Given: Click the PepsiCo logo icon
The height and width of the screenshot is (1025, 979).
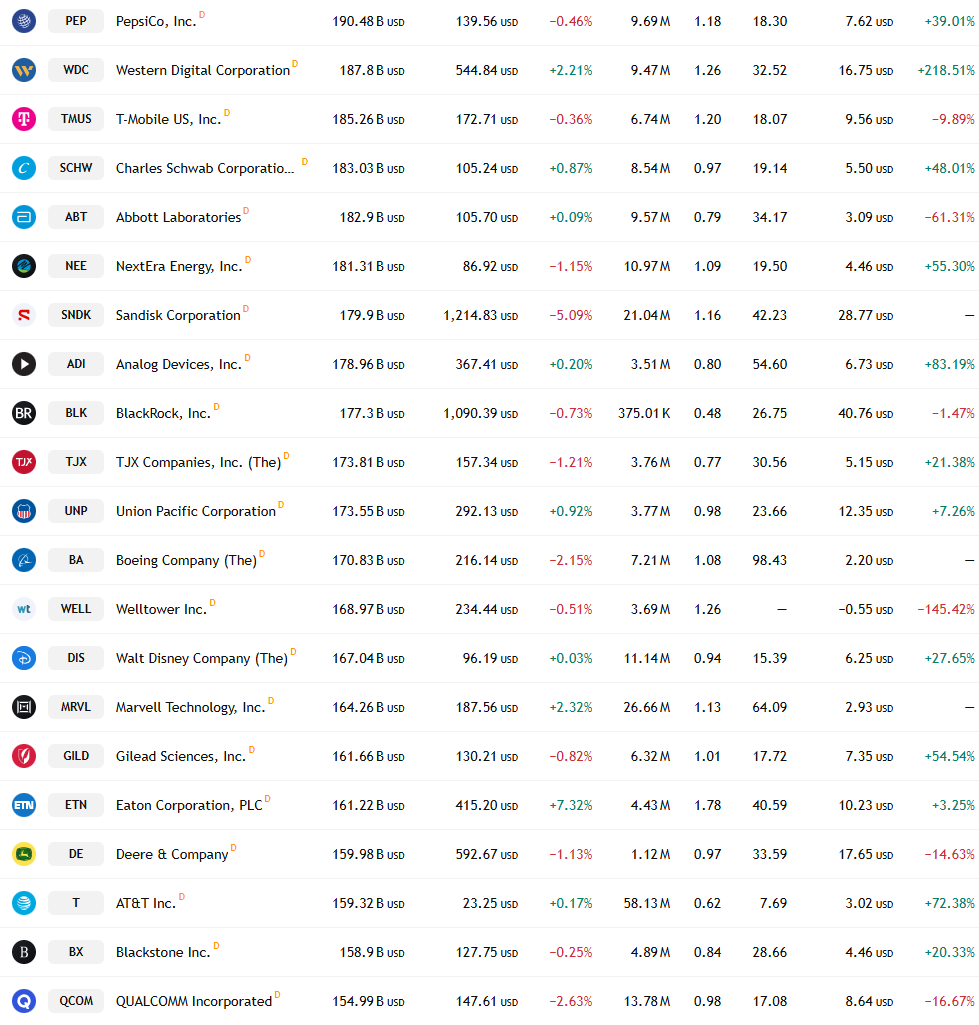Looking at the screenshot, I should pos(24,21).
